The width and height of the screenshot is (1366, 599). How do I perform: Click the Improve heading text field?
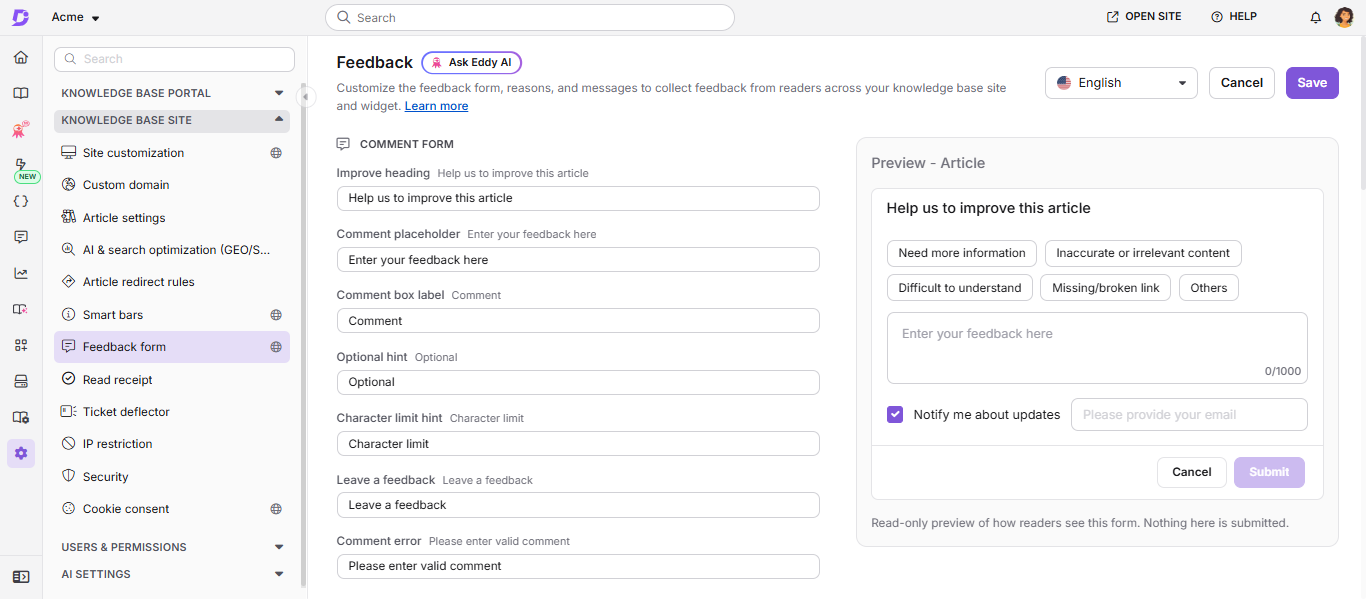pos(578,198)
